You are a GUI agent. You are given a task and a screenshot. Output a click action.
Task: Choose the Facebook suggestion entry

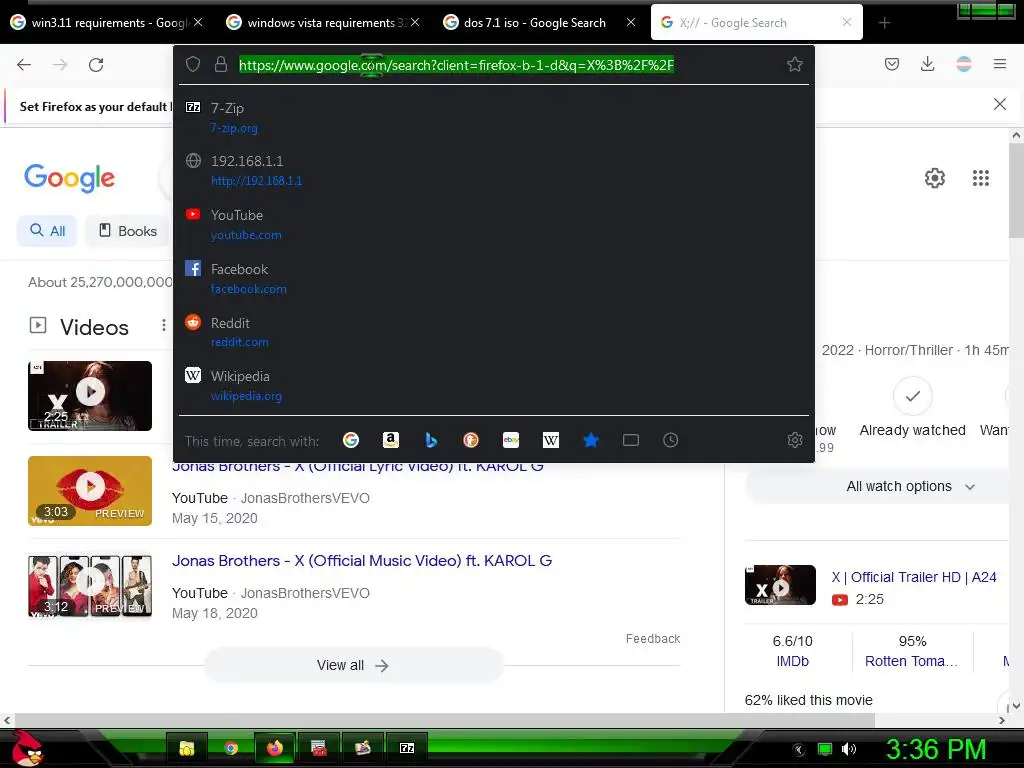tap(494, 279)
